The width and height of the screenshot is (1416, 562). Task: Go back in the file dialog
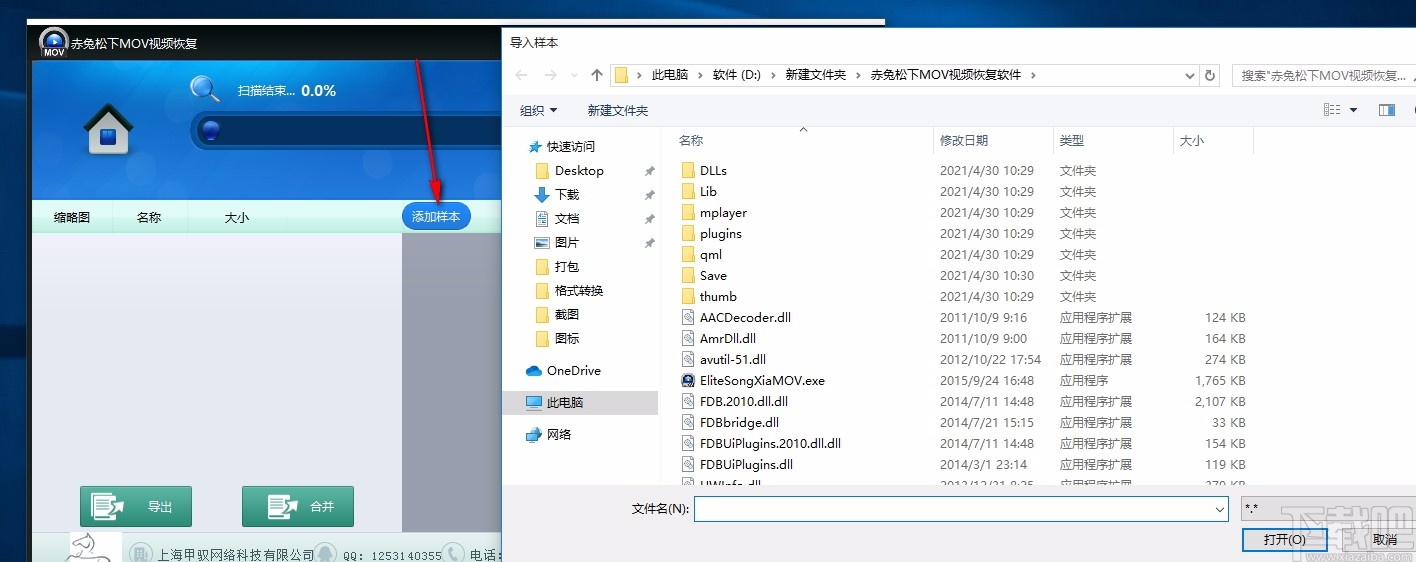521,75
